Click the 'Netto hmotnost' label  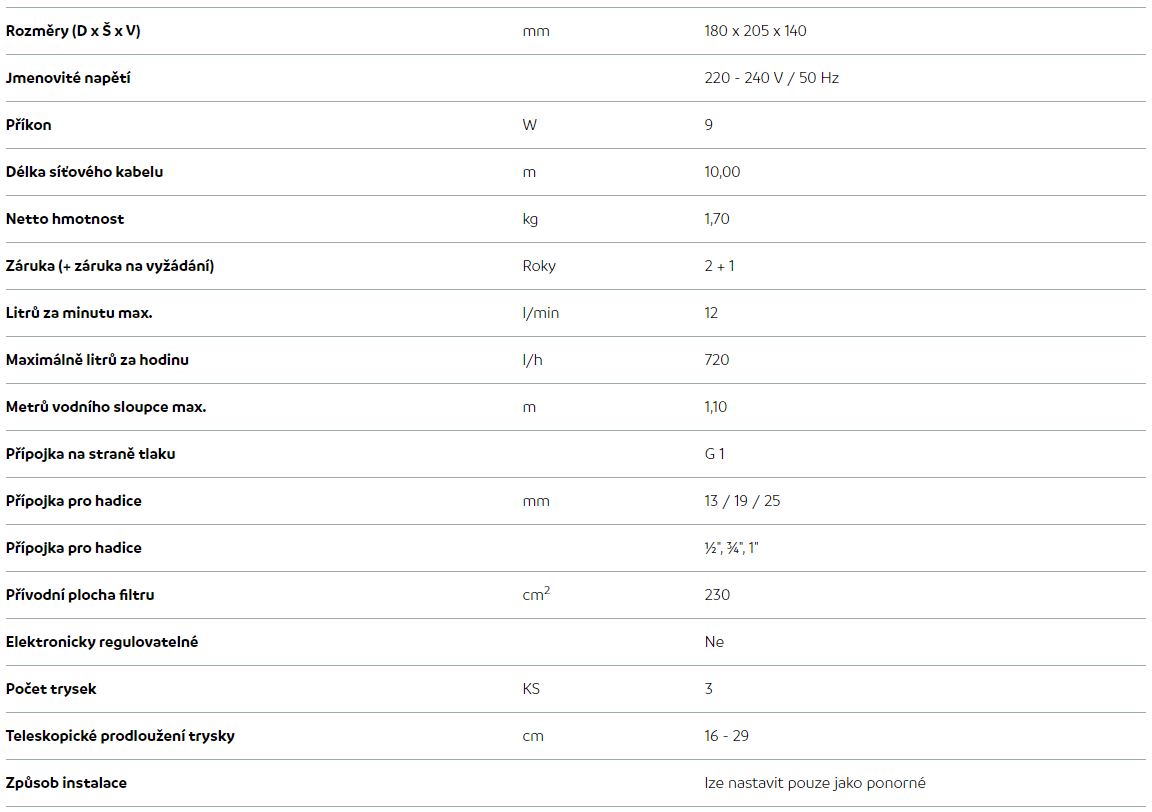coord(65,219)
